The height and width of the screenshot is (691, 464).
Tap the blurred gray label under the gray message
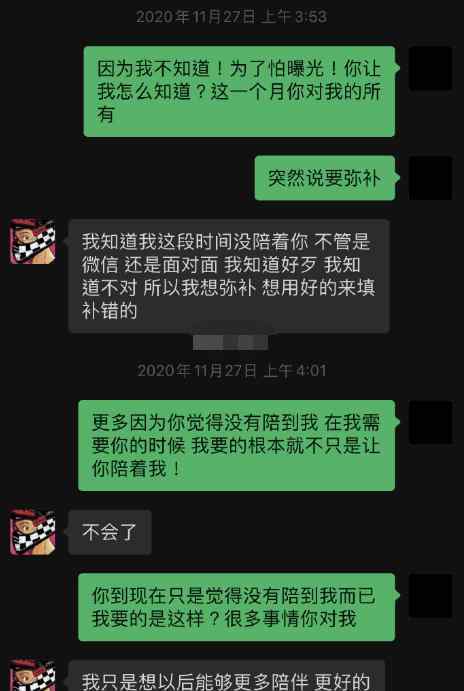(x=230, y=342)
